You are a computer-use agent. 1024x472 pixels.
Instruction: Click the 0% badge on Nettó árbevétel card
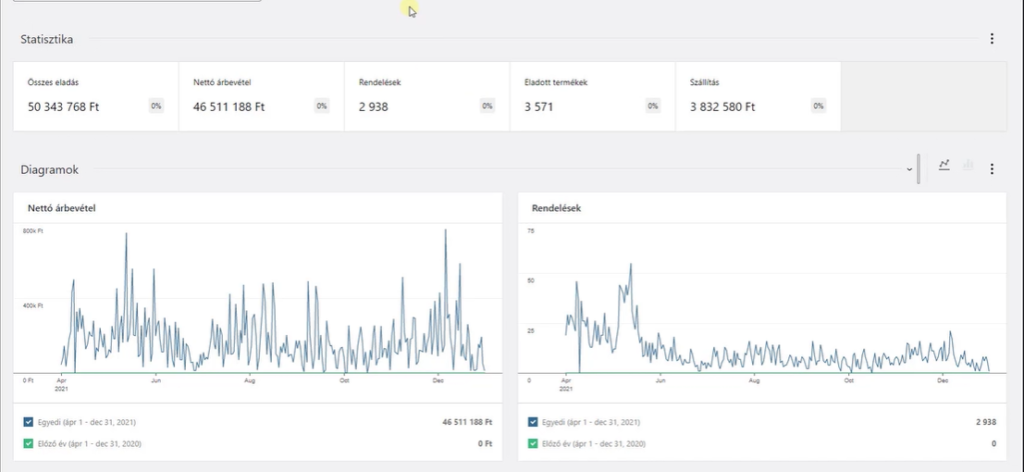point(322,106)
